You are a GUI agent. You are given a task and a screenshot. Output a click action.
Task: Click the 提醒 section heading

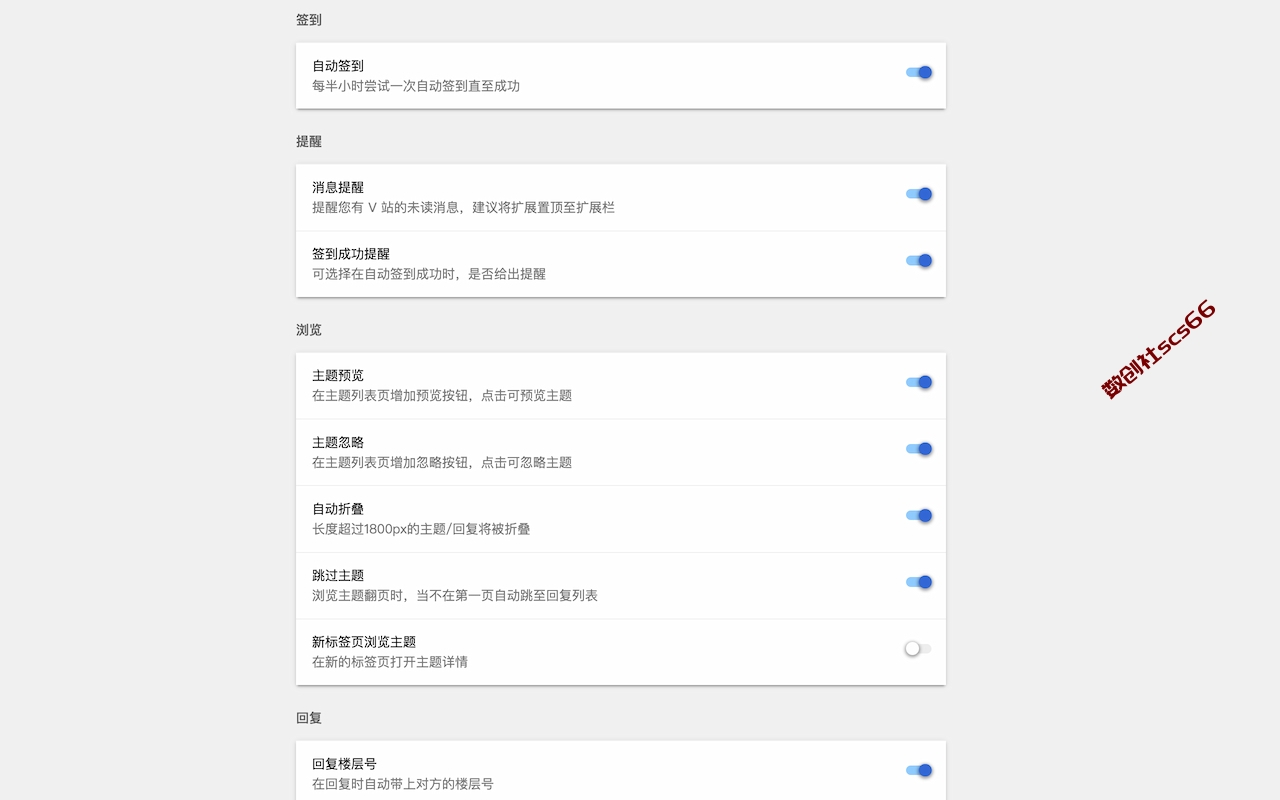click(x=309, y=142)
